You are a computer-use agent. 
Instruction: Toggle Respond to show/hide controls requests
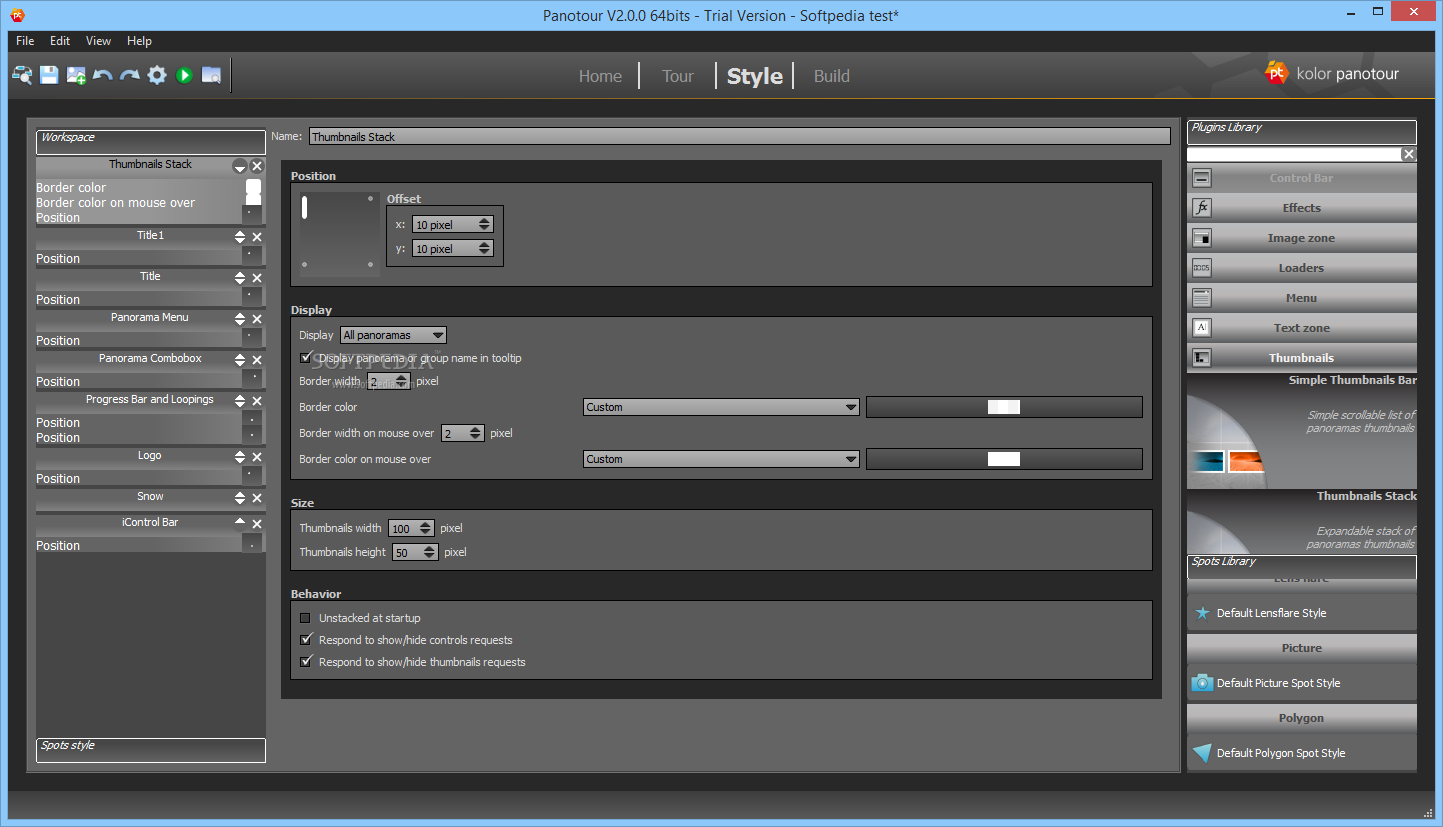306,640
